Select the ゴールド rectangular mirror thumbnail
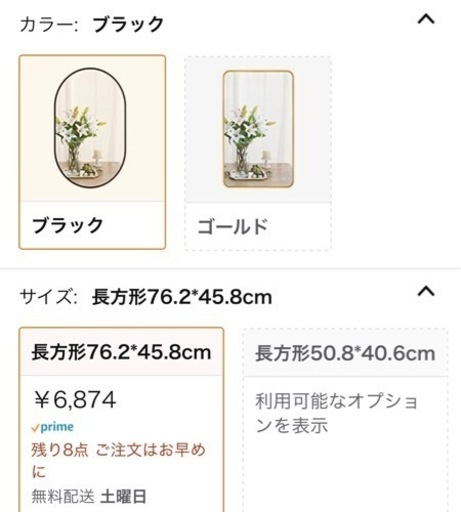Viewport: 461px width, 512px height. point(258,129)
